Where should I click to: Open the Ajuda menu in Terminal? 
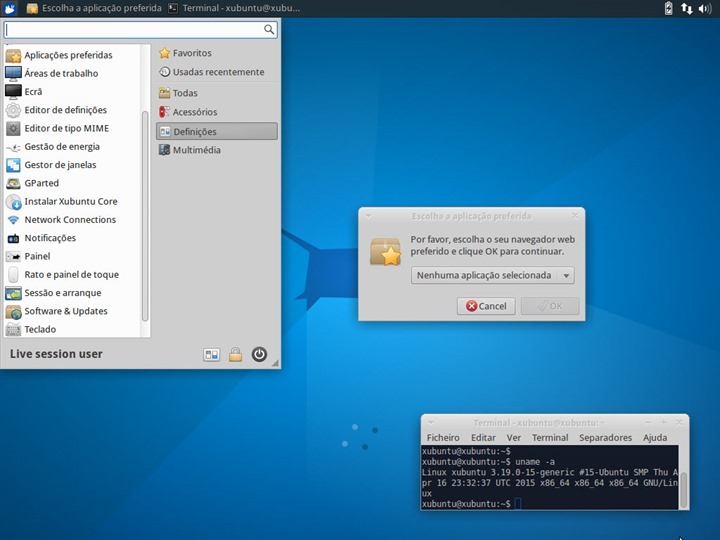coord(655,438)
